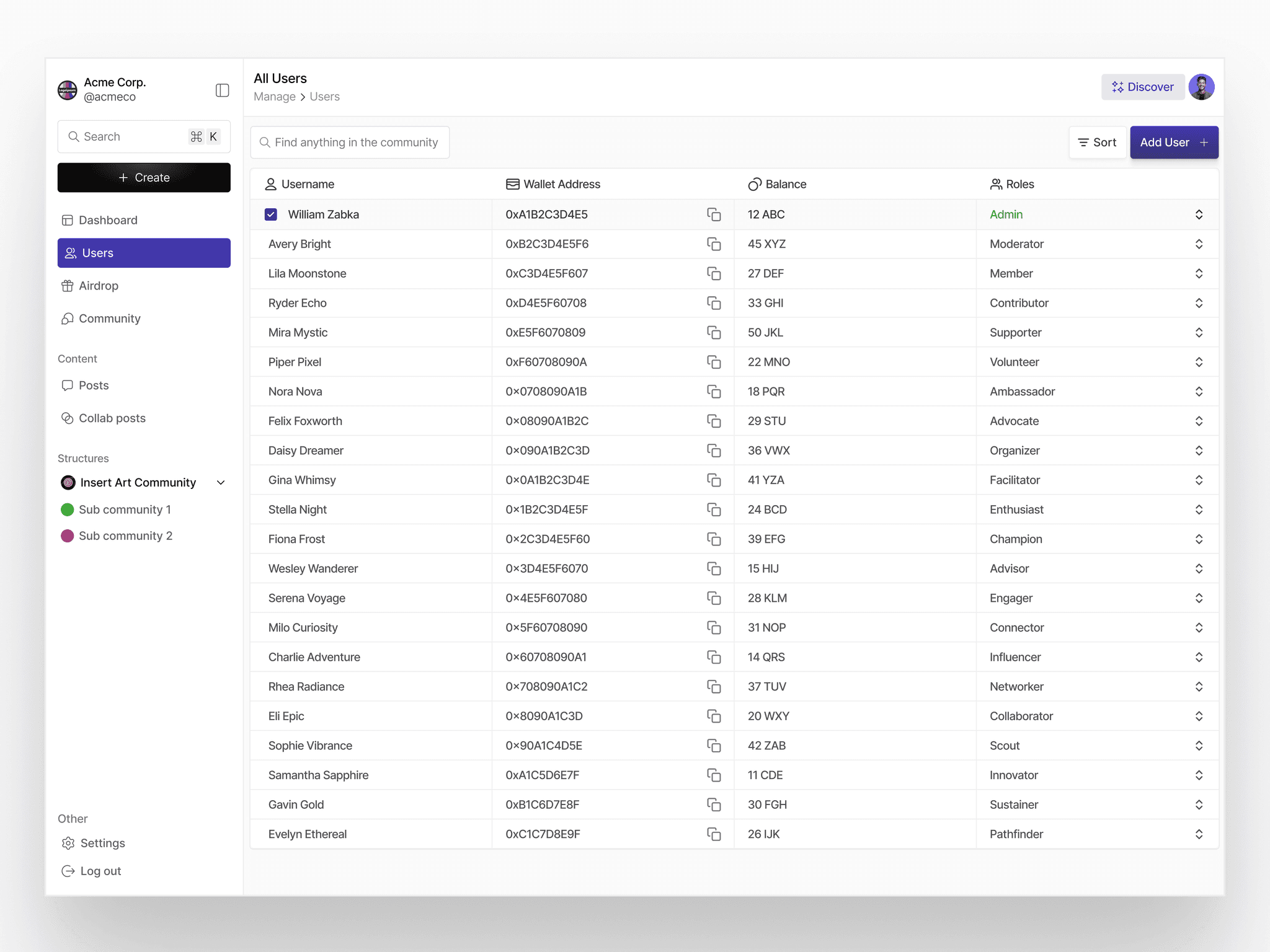This screenshot has width=1270, height=952.
Task: Open role selector for Gavin Gold
Action: pos(1199,804)
